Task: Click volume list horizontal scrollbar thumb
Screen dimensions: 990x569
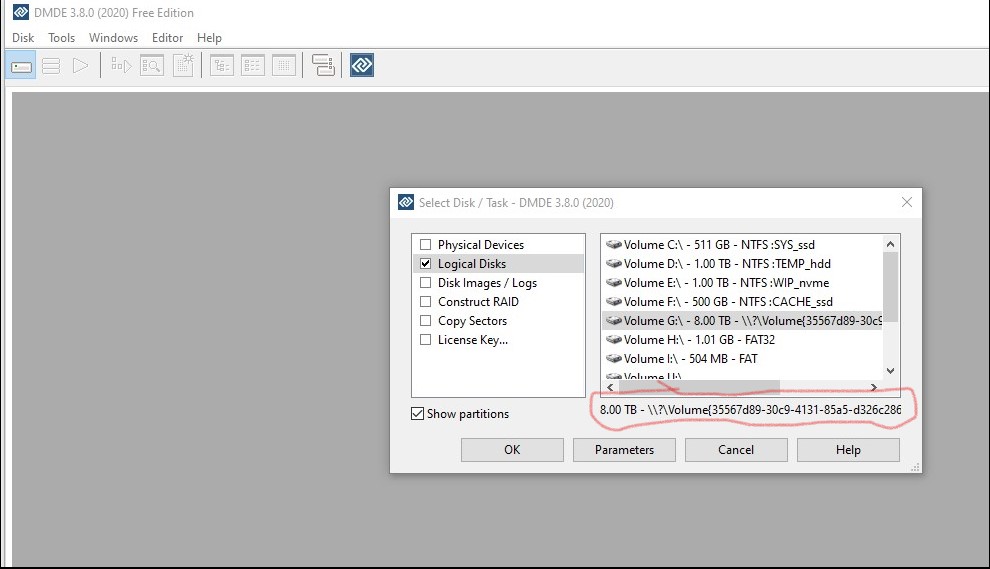Action: (700, 387)
